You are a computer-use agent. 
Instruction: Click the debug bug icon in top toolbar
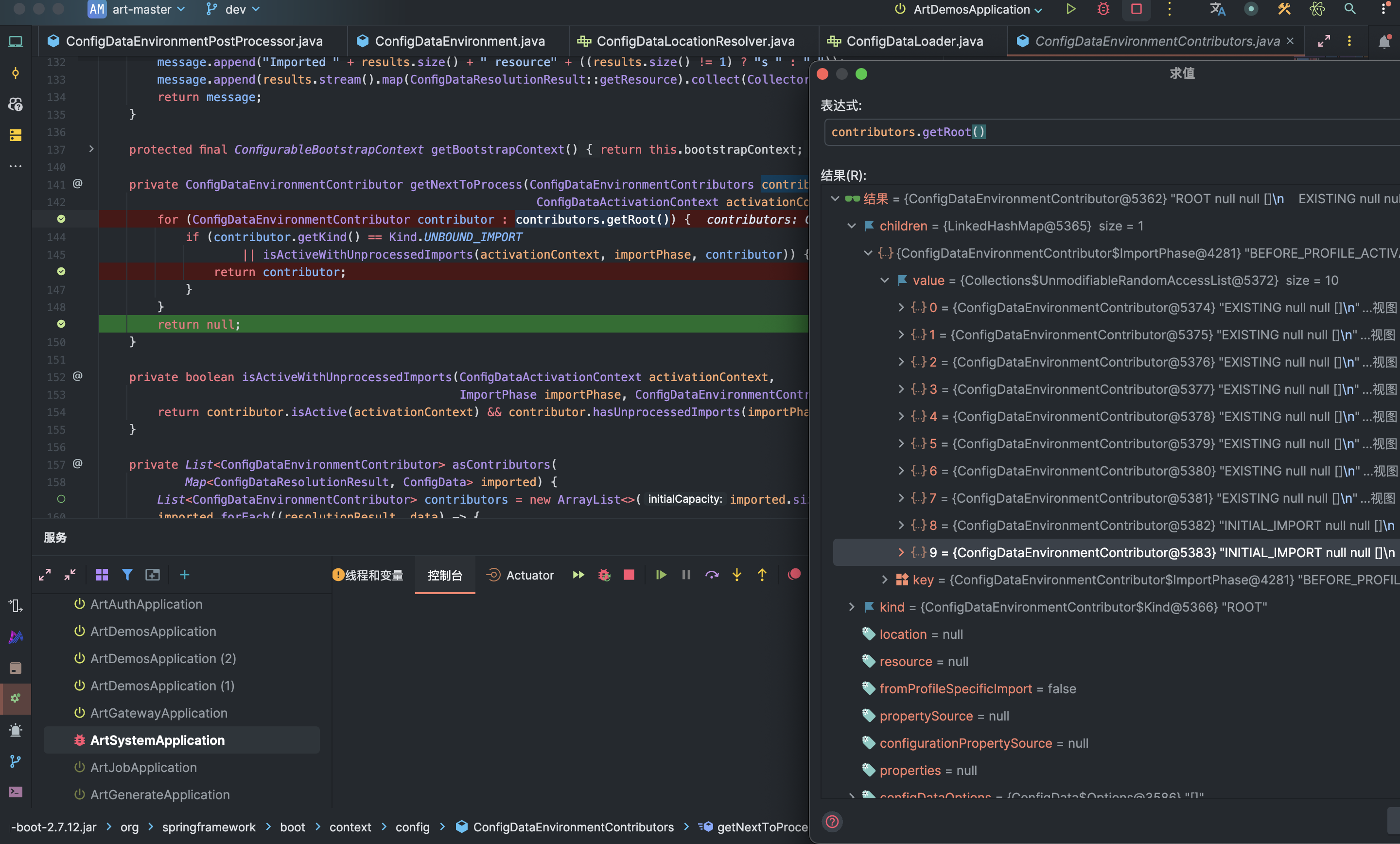click(1103, 9)
